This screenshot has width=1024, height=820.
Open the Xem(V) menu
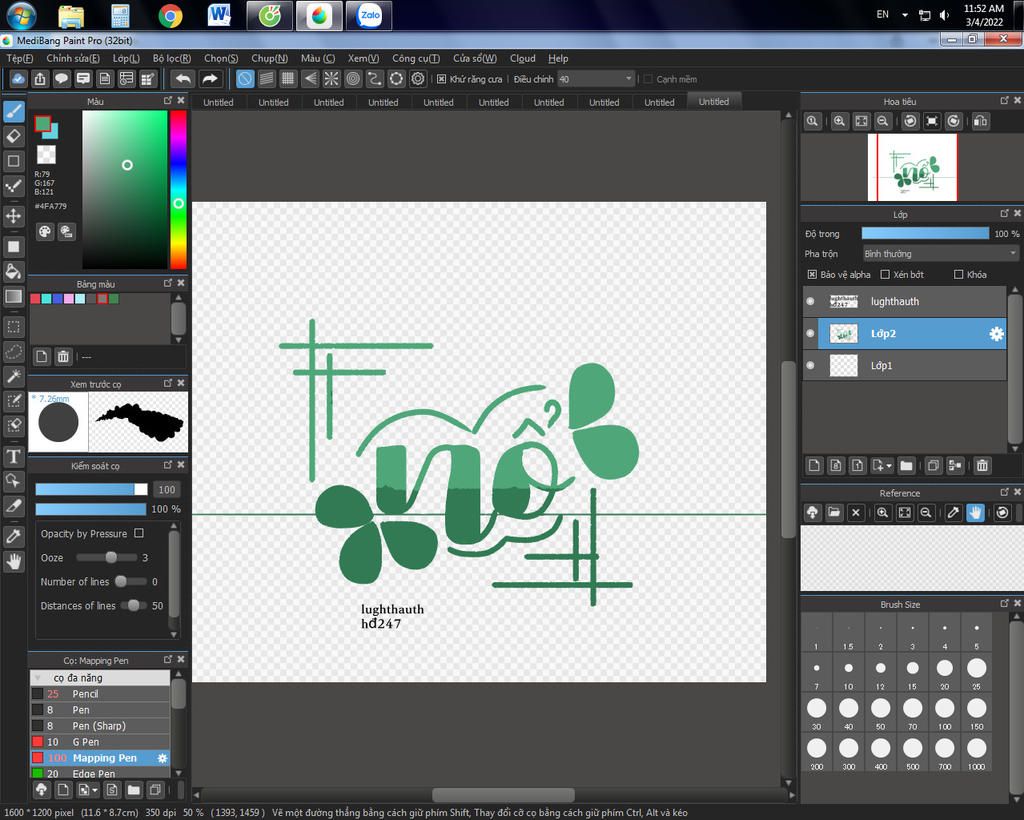tap(363, 58)
